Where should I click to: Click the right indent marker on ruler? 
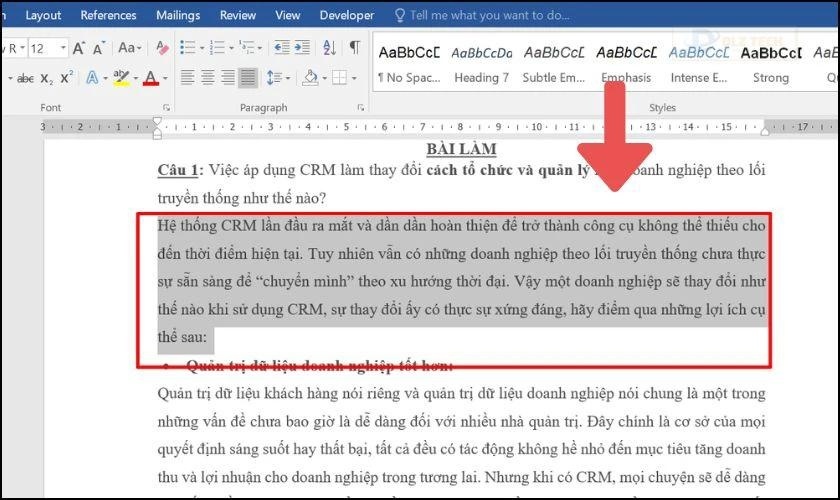tap(765, 130)
